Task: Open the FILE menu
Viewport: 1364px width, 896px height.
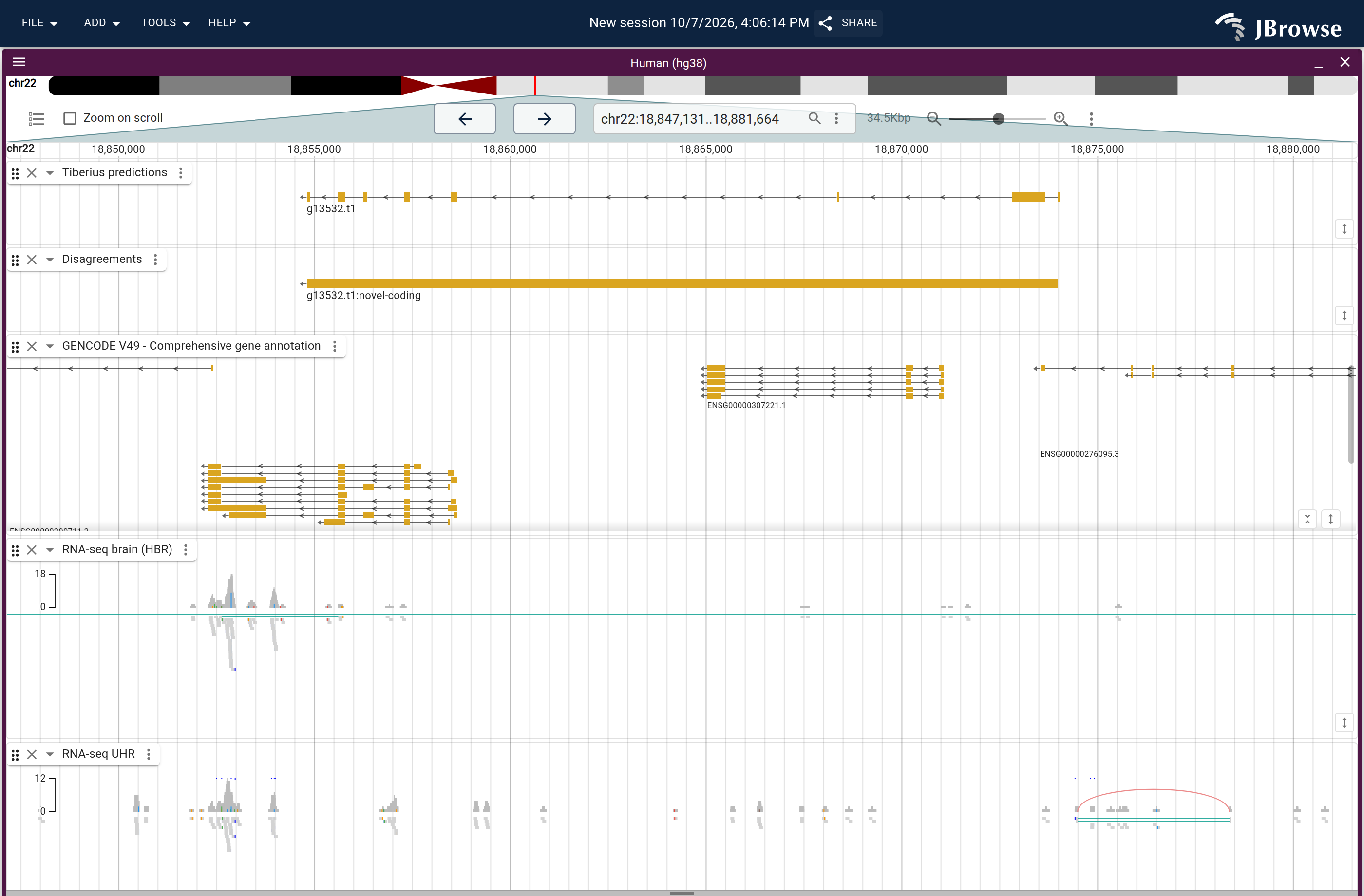Action: (39, 23)
